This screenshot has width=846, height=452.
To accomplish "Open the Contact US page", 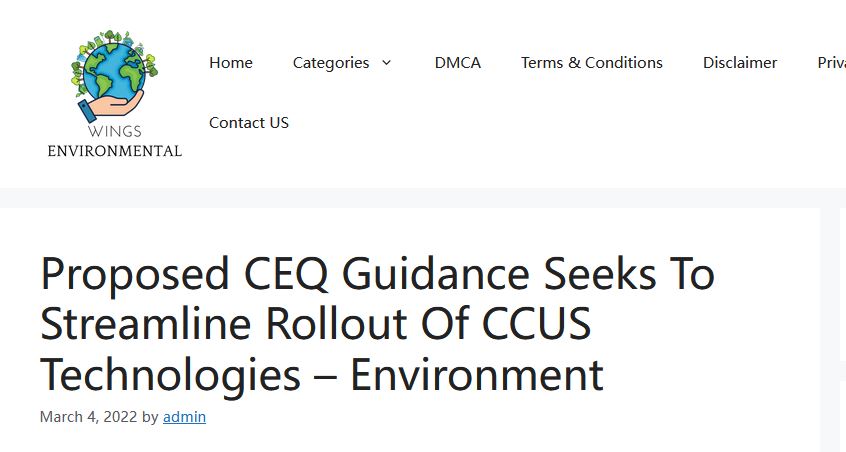I will (249, 123).
